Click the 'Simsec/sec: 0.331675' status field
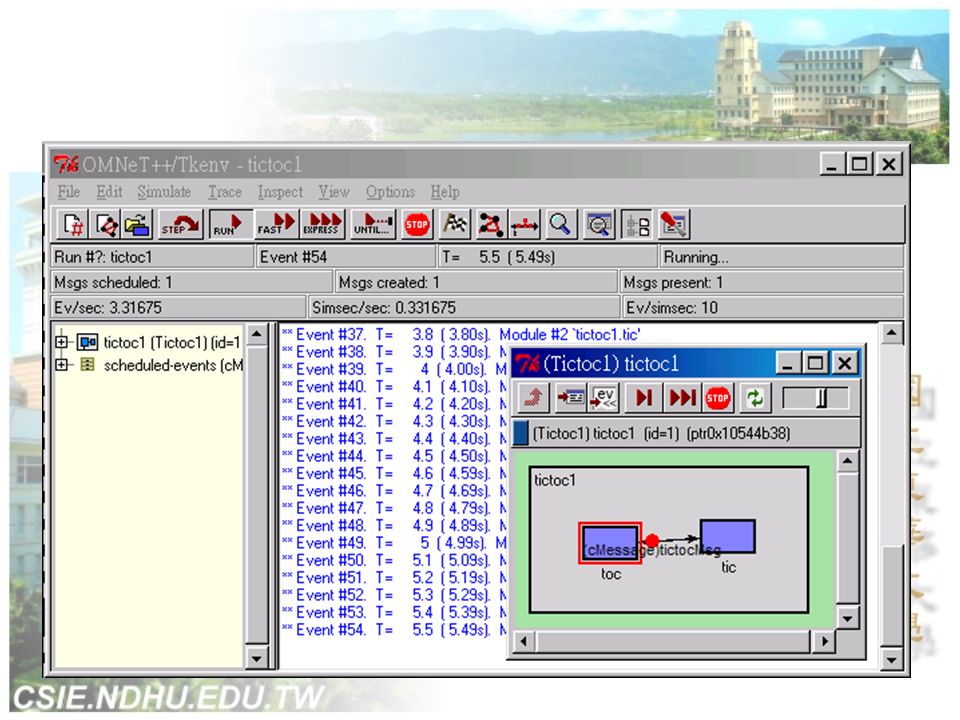 pos(464,307)
